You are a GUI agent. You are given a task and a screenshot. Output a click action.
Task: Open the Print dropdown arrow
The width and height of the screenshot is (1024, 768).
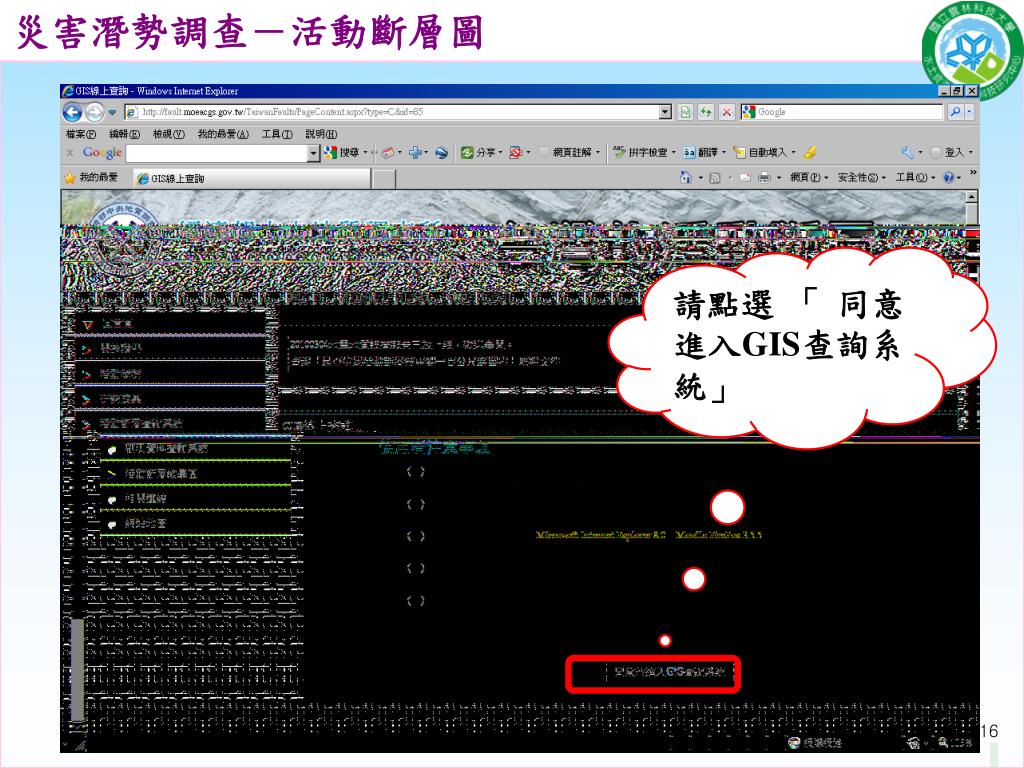pos(778,178)
